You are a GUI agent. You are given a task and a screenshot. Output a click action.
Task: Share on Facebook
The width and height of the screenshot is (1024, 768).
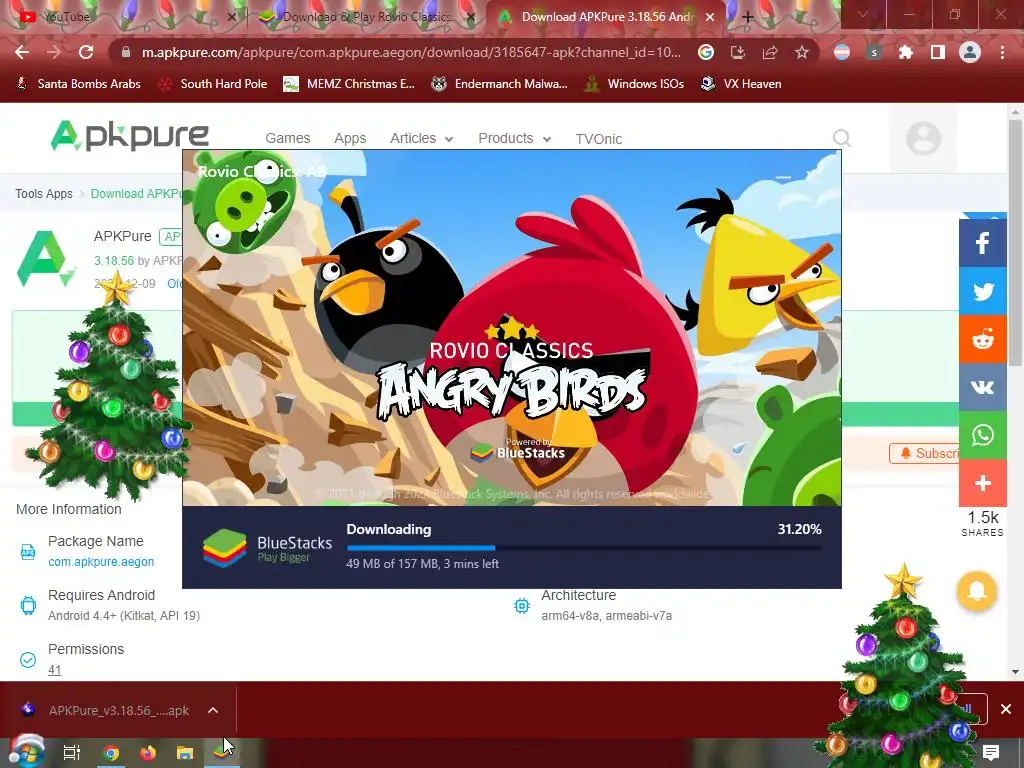click(982, 244)
